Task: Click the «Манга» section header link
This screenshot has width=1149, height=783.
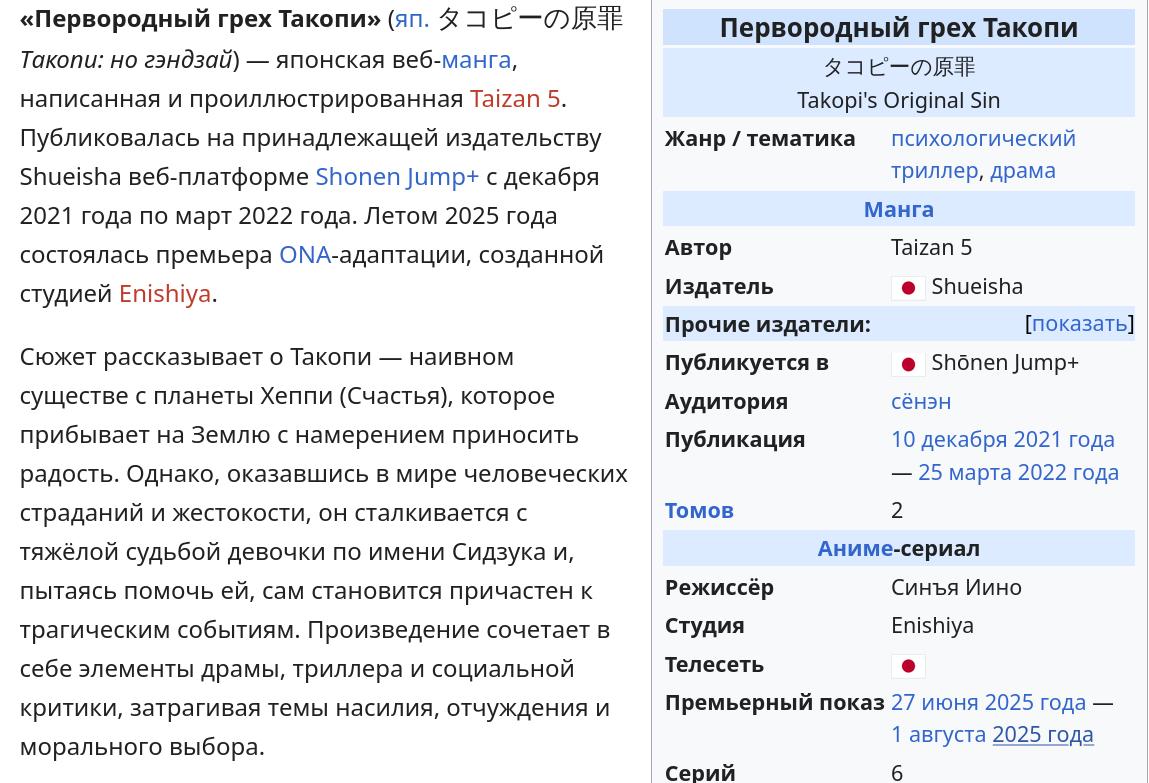Action: (898, 209)
